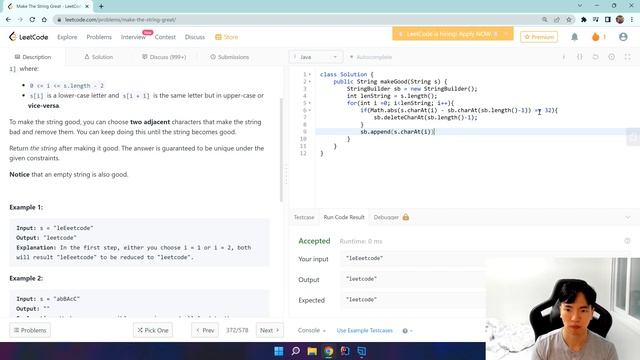Click the LeetCode logo

pyautogui.click(x=28, y=37)
